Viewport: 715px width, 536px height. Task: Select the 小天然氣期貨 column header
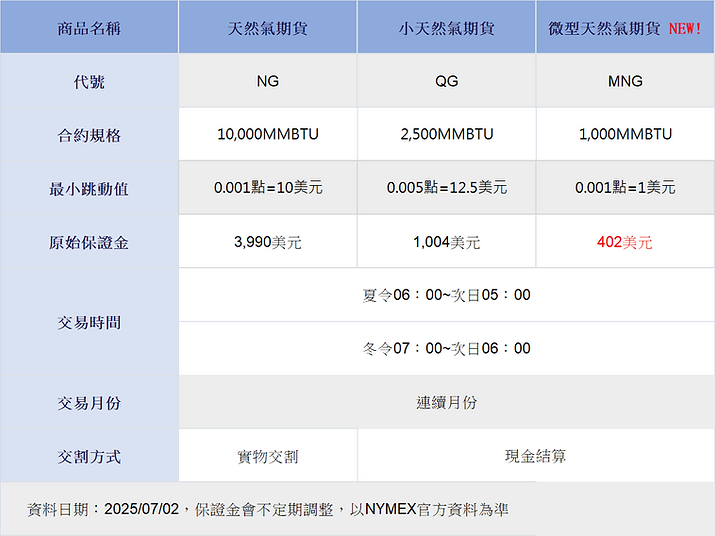446,28
